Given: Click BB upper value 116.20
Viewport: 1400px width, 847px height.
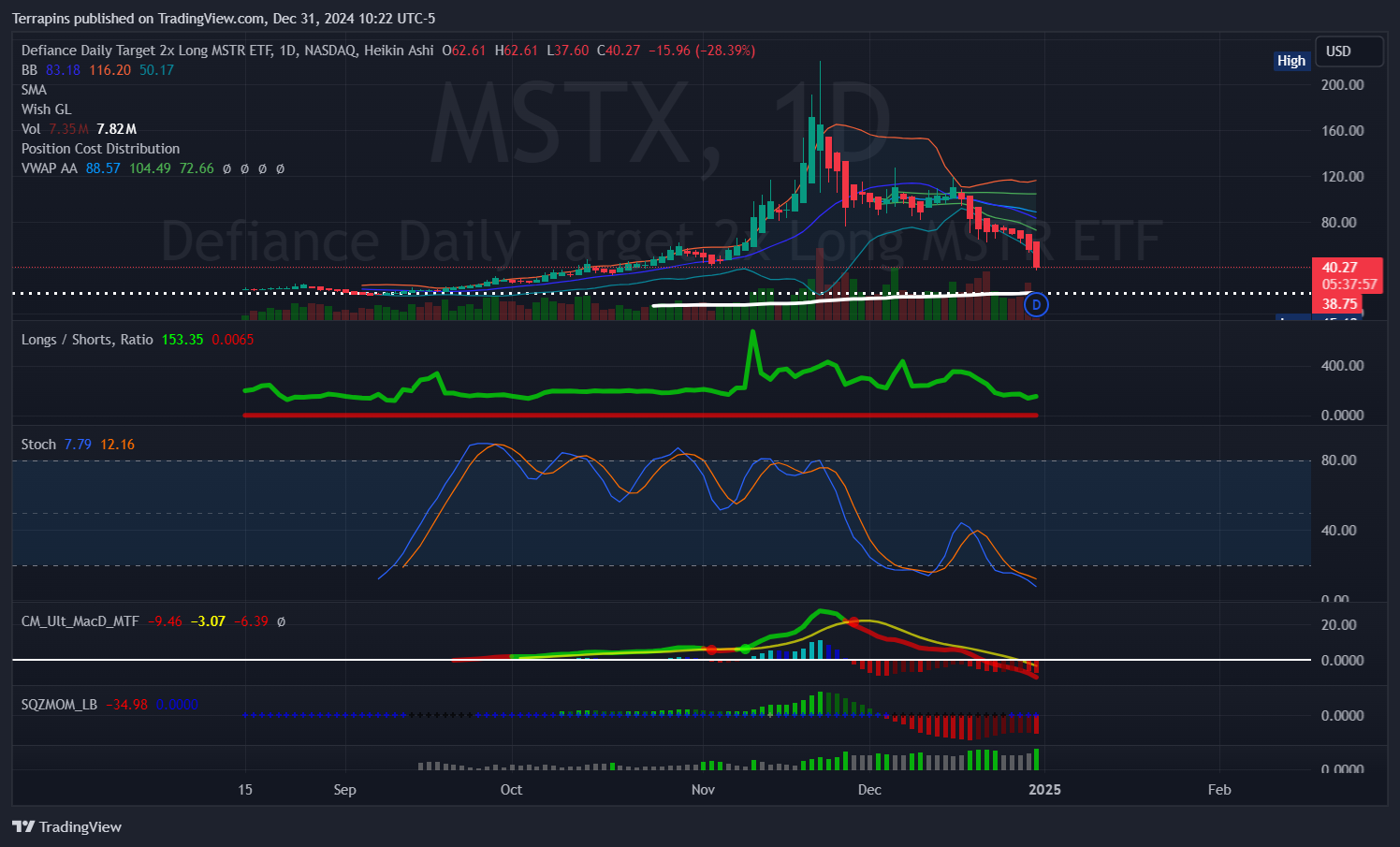Looking at the screenshot, I should (x=110, y=70).
